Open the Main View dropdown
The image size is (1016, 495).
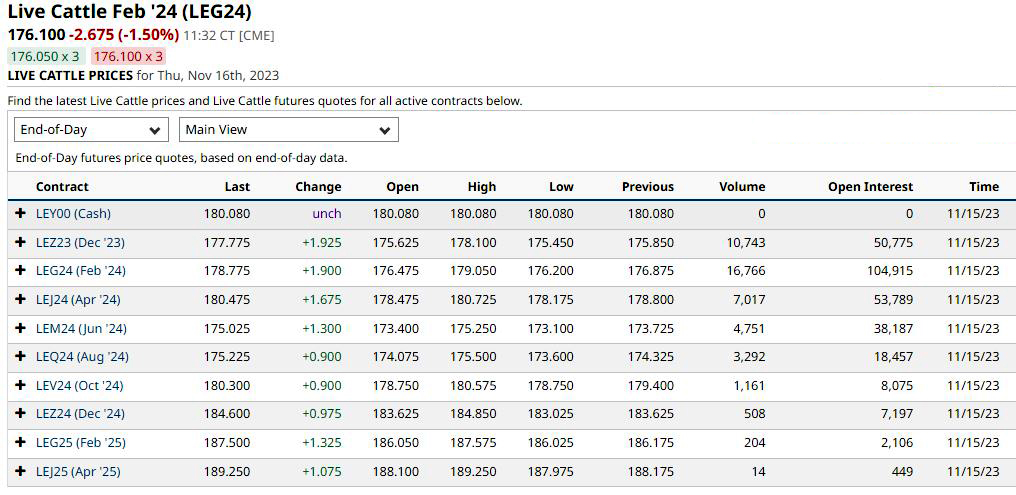(288, 130)
